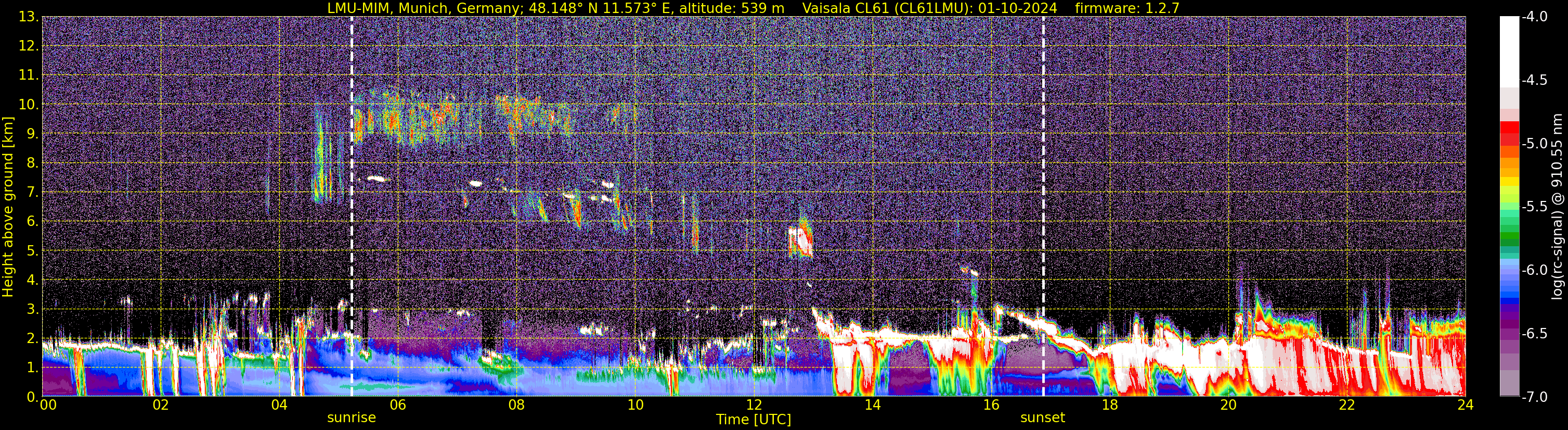Image resolution: width=1568 pixels, height=430 pixels.
Task: Click the "11." height-axis tick label
Action: (28, 75)
